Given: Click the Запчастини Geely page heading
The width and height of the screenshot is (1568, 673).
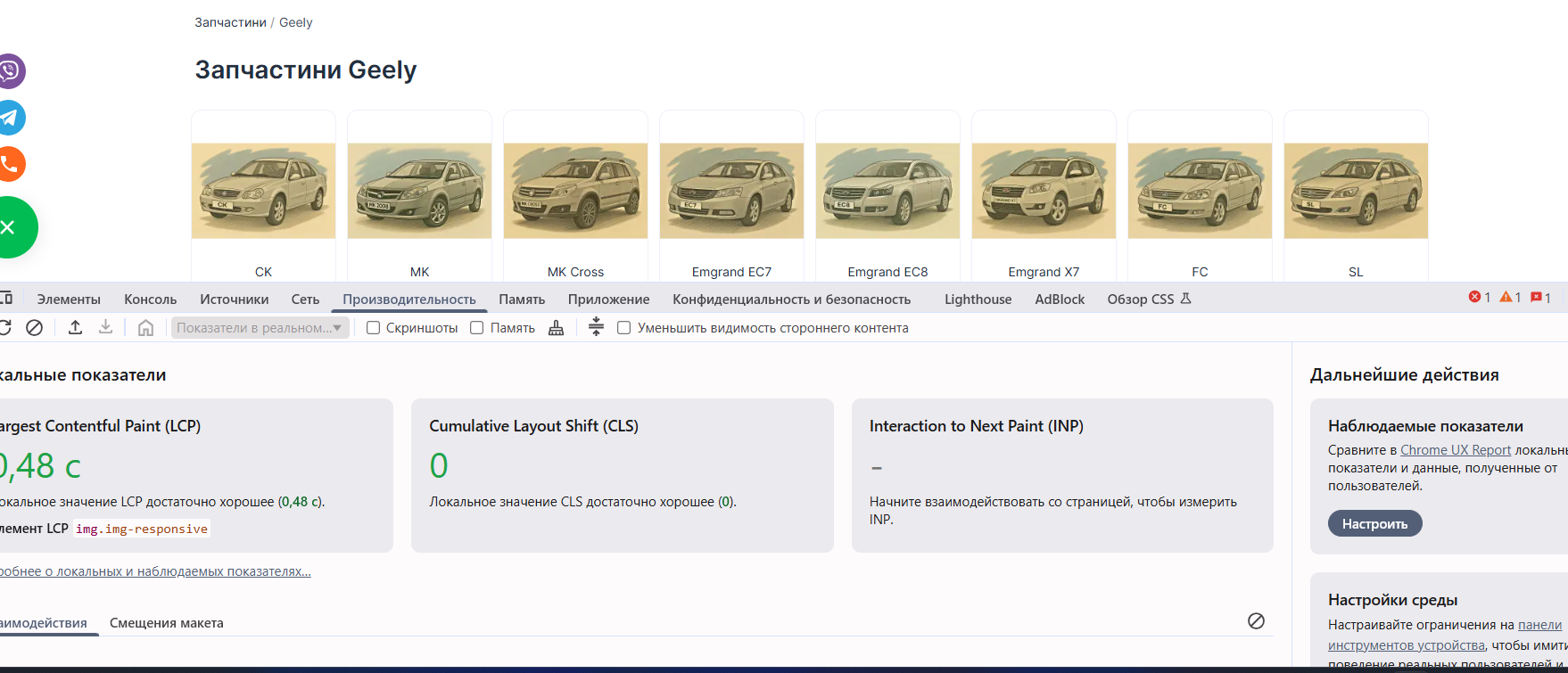Looking at the screenshot, I should pos(306,70).
